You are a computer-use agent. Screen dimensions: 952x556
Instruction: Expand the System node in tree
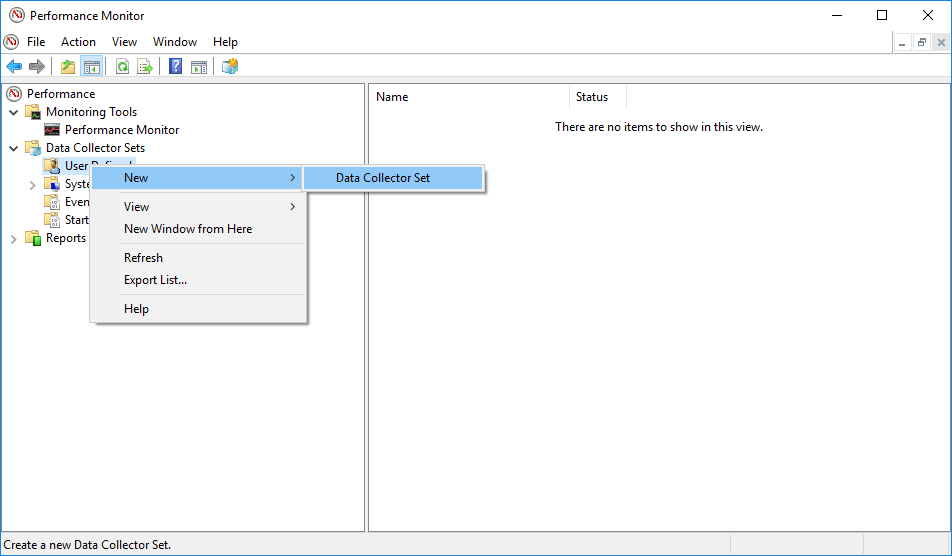(x=33, y=185)
